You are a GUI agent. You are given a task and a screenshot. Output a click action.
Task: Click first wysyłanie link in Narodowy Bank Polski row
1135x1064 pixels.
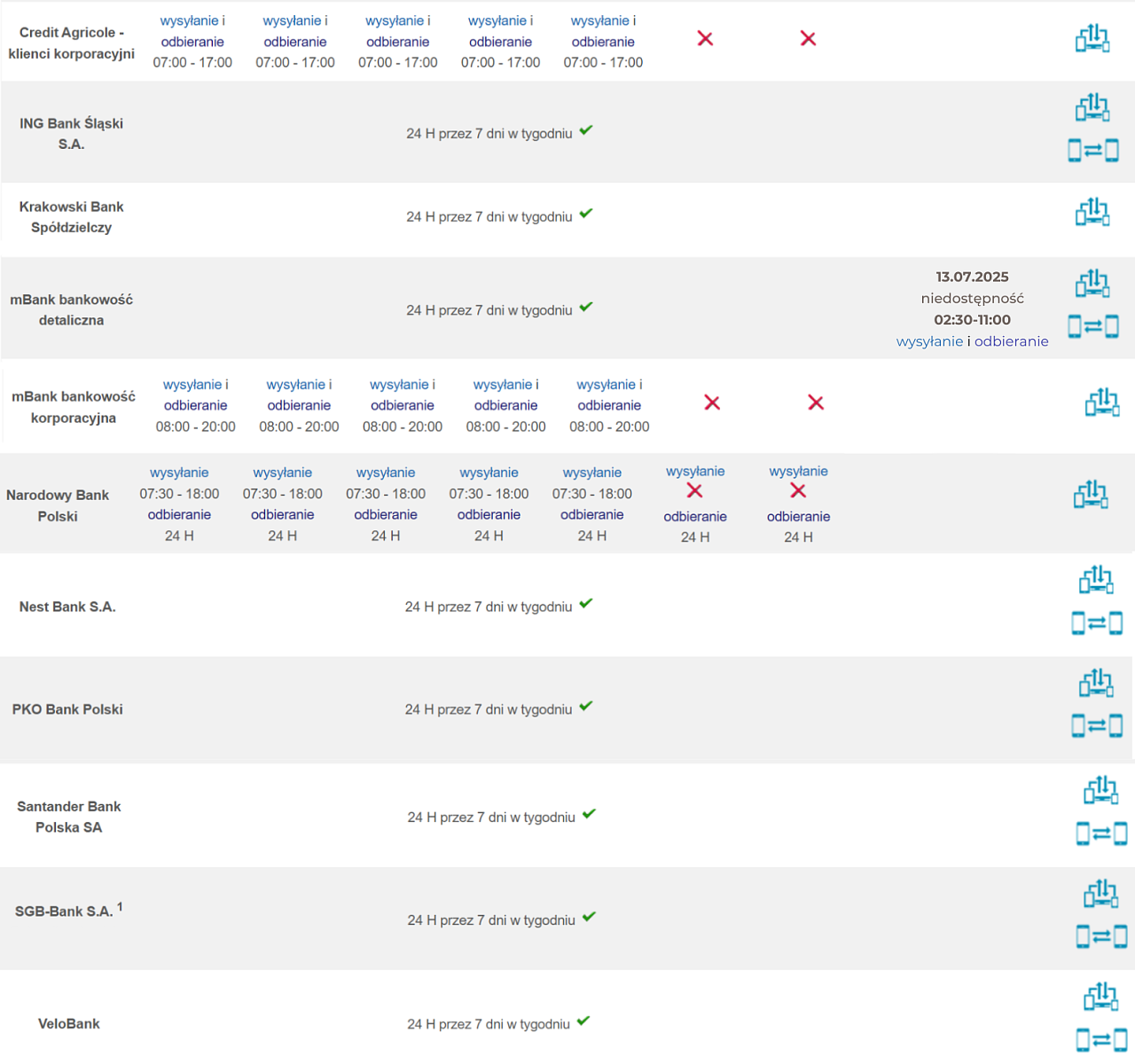point(179,473)
